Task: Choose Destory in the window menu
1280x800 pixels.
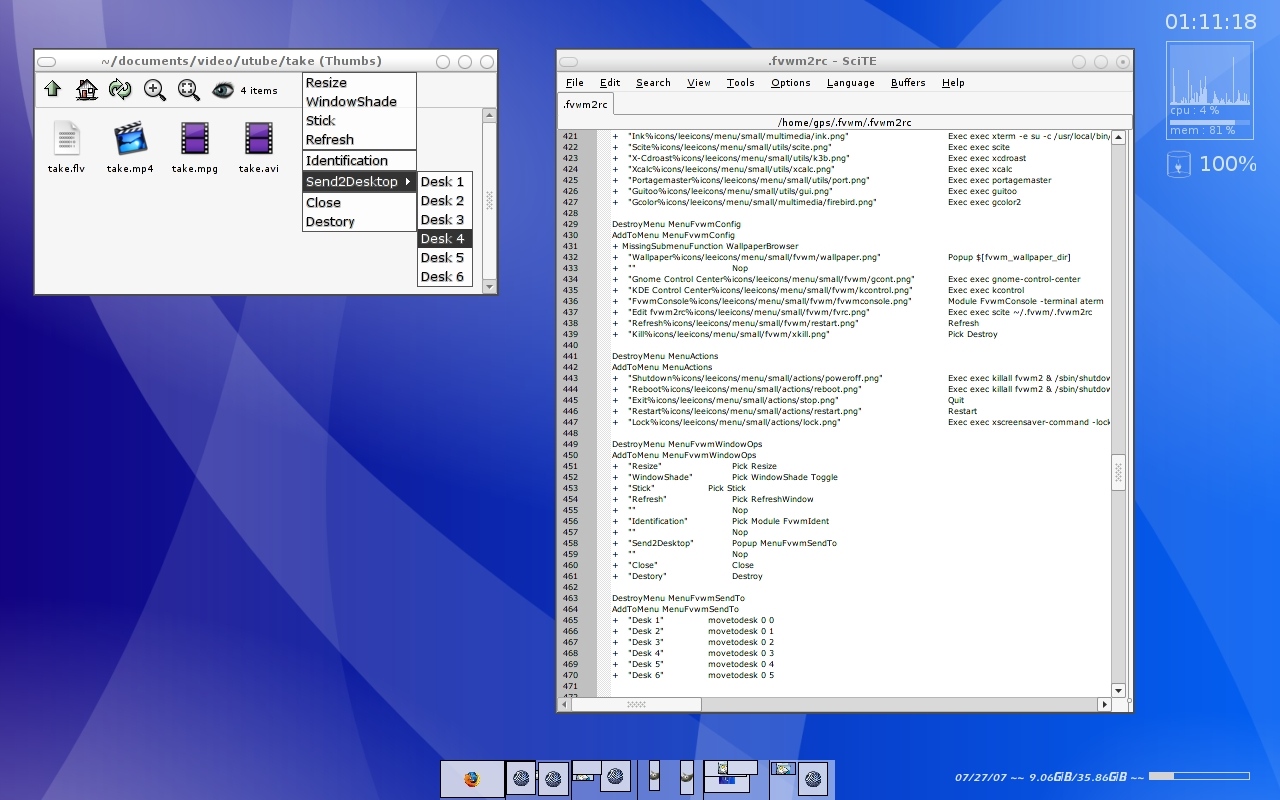Action: (x=359, y=222)
